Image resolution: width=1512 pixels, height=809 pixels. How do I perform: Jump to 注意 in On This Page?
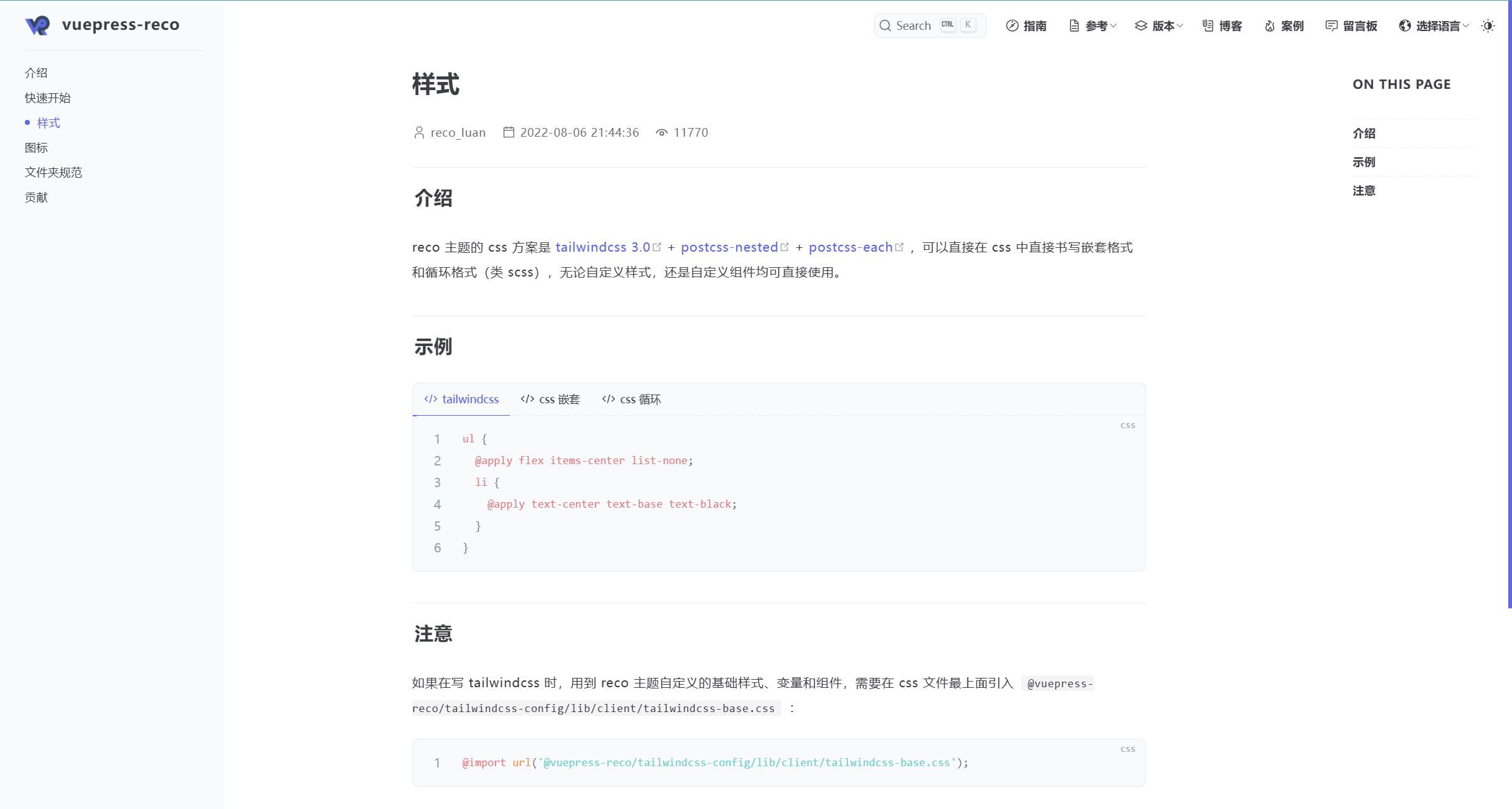click(x=1364, y=191)
